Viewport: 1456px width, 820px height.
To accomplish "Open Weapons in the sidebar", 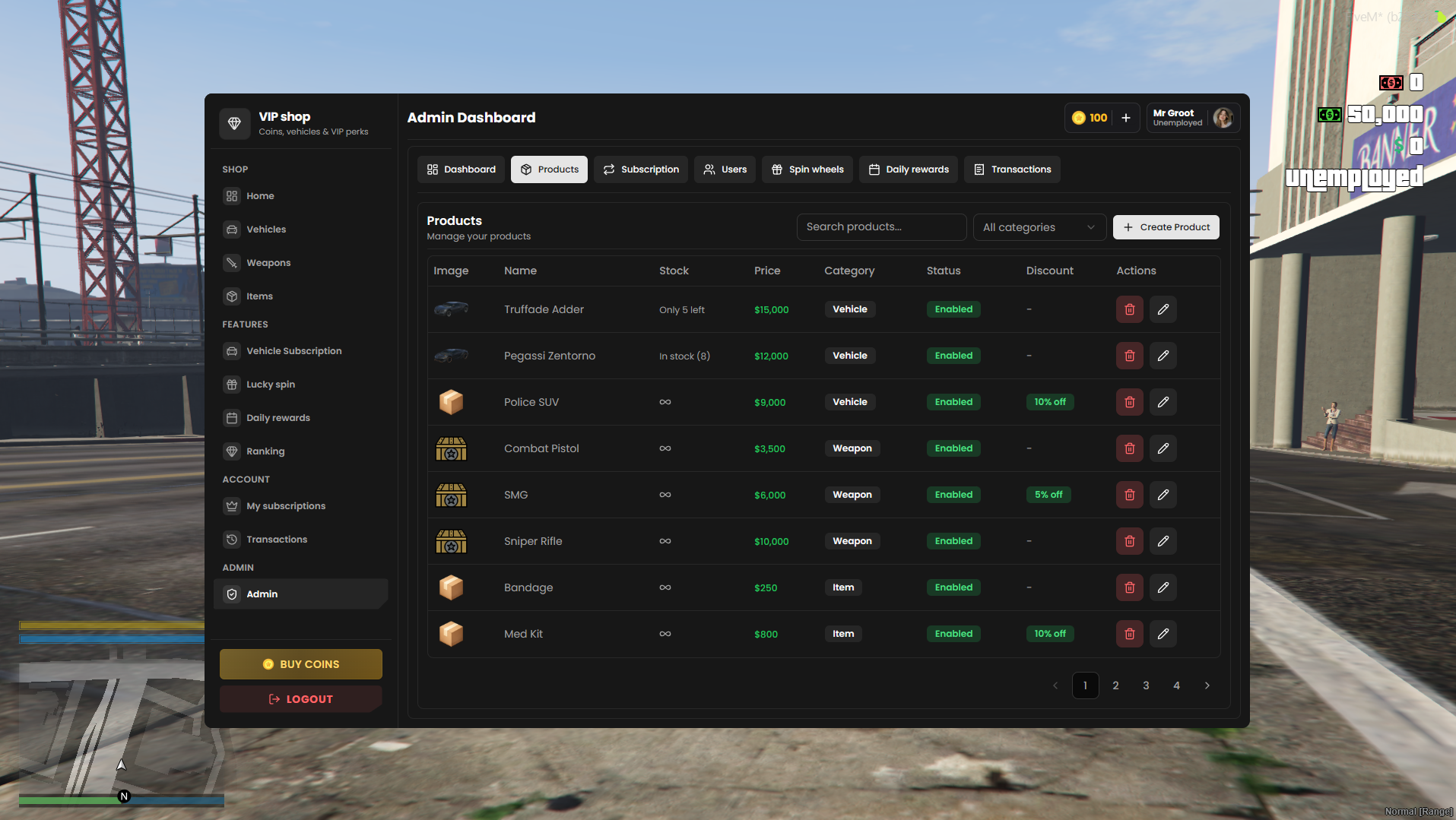I will [x=300, y=263].
